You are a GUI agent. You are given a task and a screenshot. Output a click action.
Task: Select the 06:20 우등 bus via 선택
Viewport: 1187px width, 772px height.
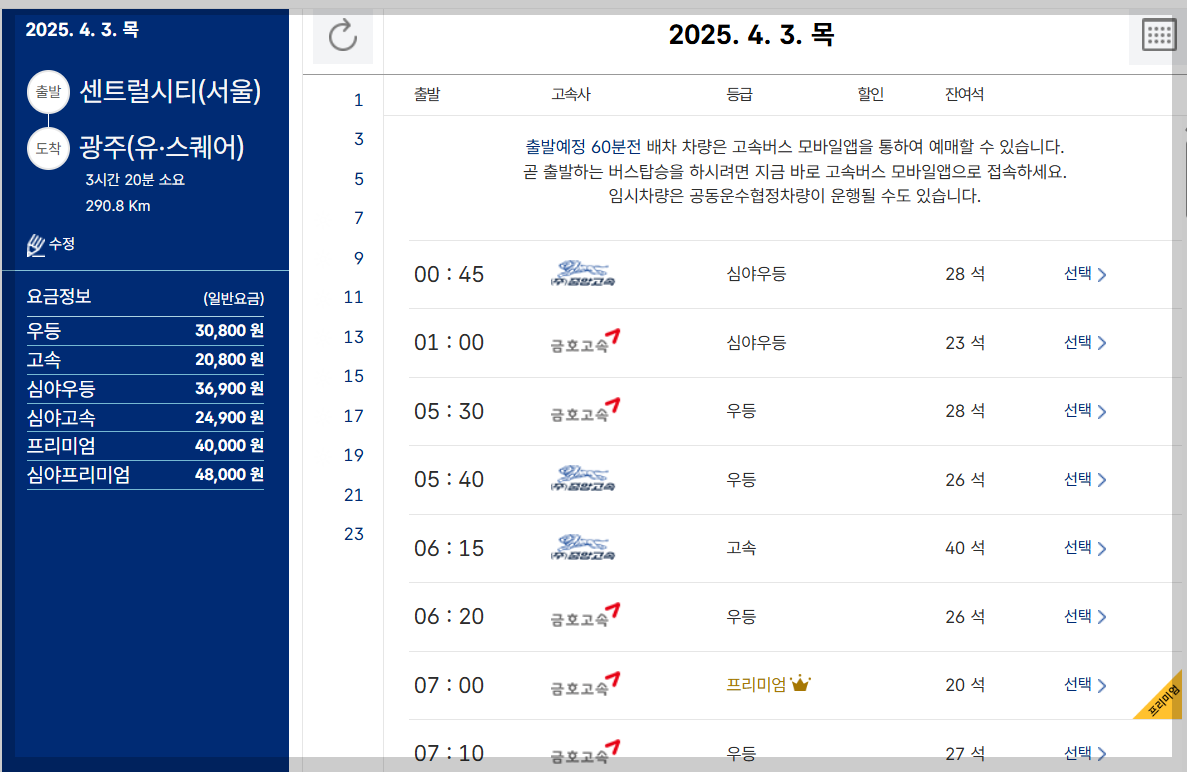pyautogui.click(x=1080, y=616)
